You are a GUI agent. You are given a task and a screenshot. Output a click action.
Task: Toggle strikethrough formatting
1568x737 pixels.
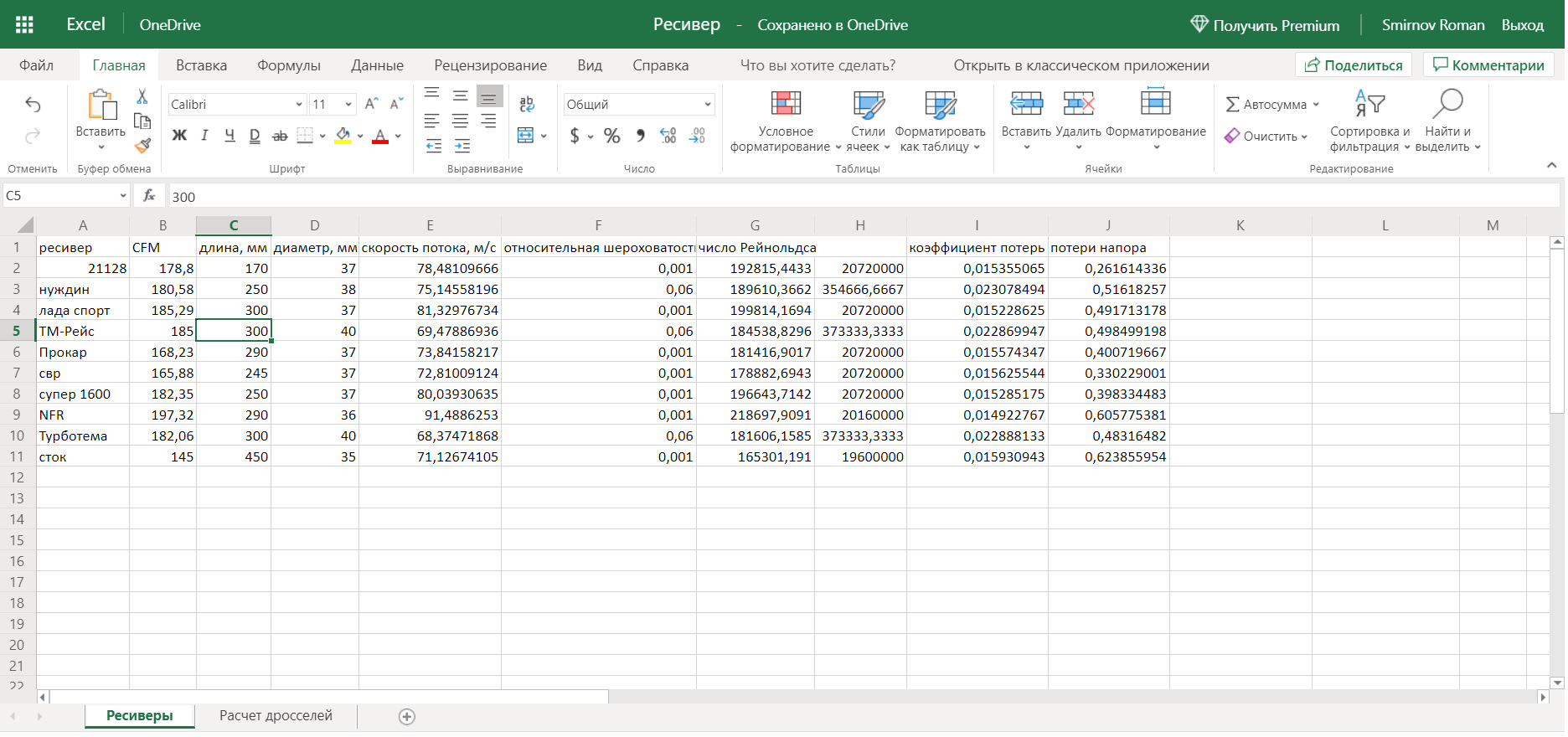point(280,136)
